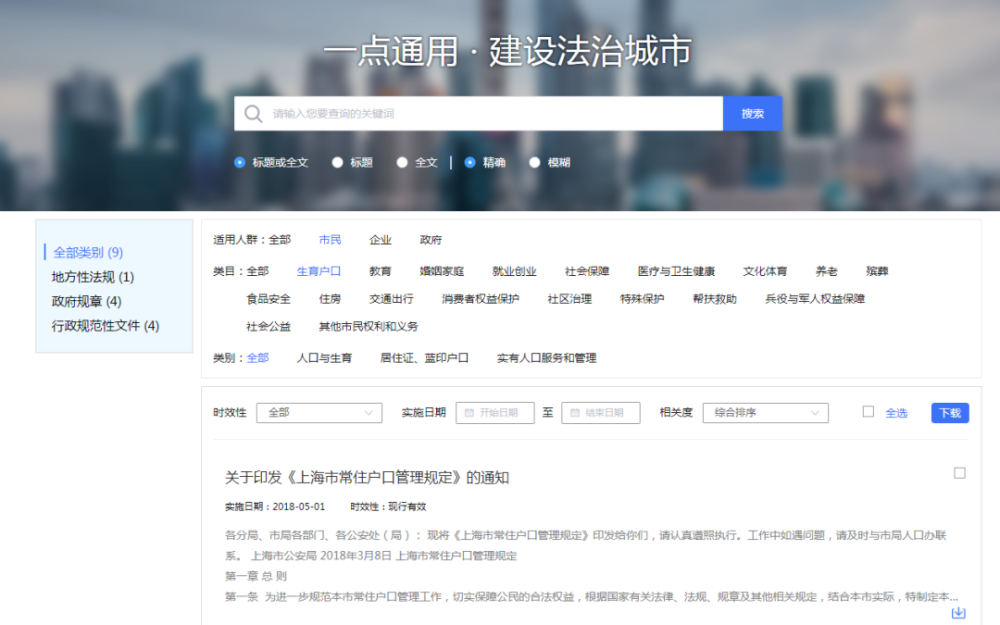Viewport: 1000px width, 625px height.
Task: Switch to 模糊 fuzzy matching
Action: [x=535, y=162]
